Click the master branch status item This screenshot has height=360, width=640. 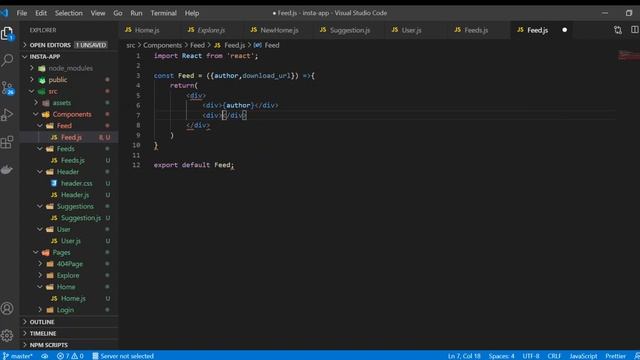(18, 356)
